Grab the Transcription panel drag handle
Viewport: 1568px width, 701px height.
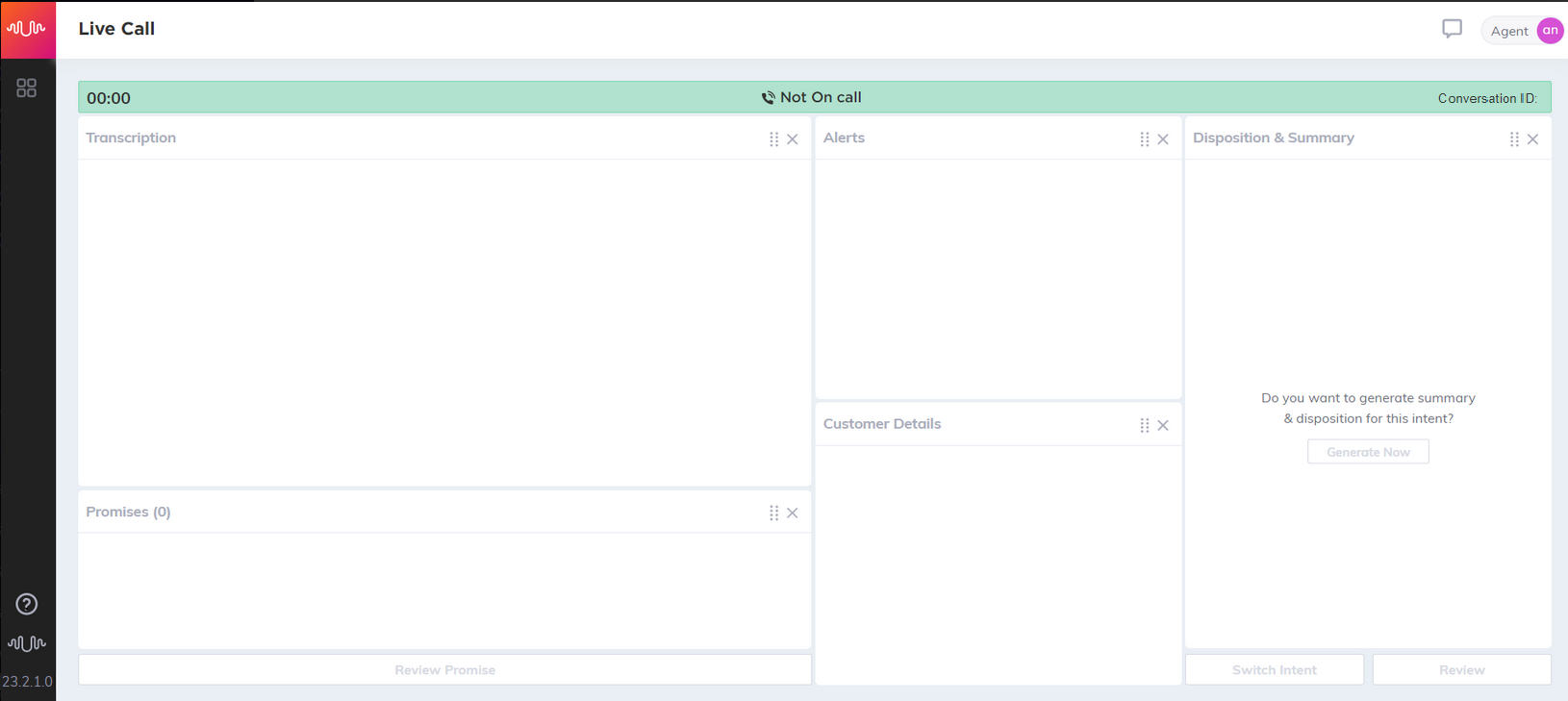tap(773, 139)
